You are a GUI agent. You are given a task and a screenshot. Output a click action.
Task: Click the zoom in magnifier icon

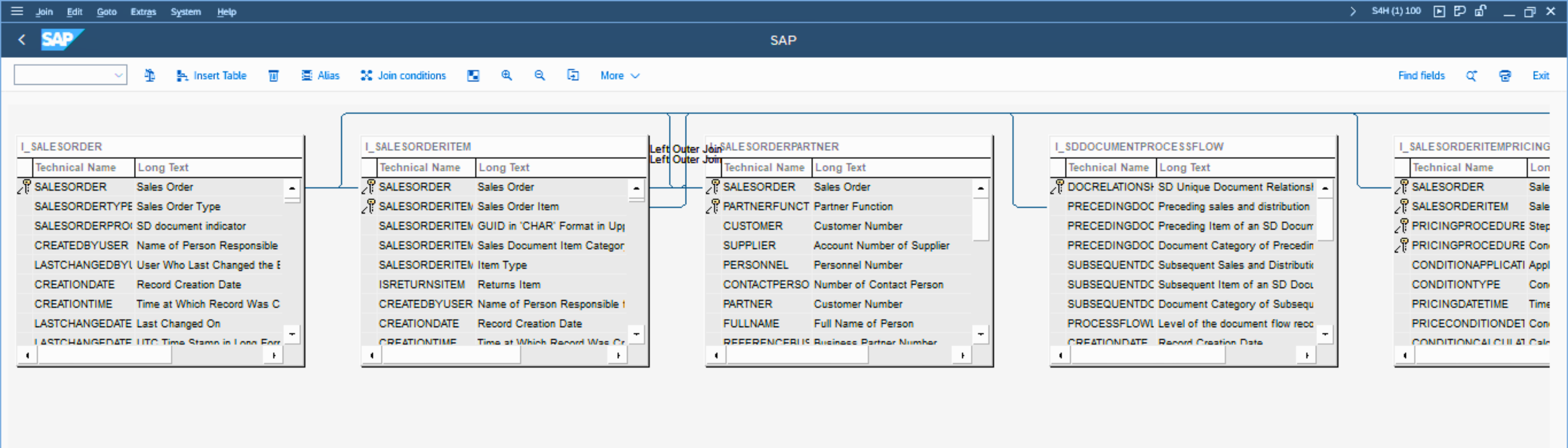[x=506, y=75]
